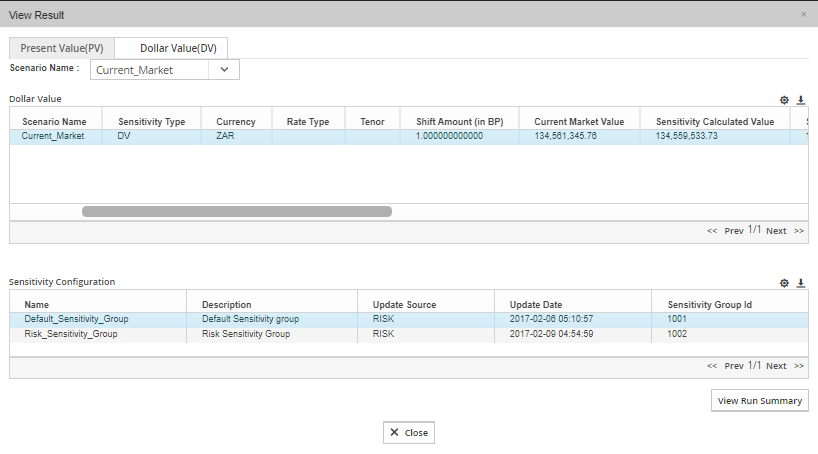This screenshot has width=818, height=454.
Task: Select the Default_Sensitivity_Group row
Action: tap(76, 319)
